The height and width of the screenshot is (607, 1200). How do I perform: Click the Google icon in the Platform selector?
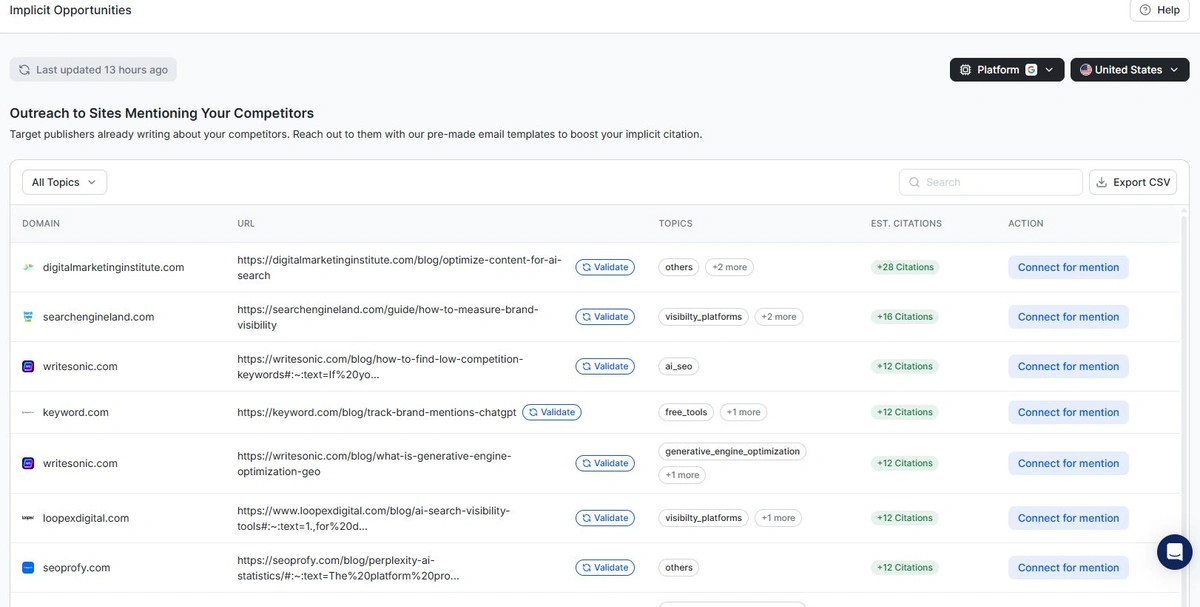point(1031,69)
